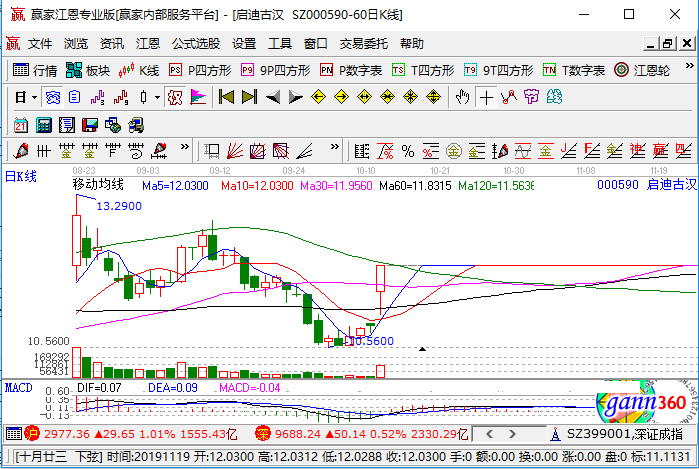699x469 pixels.
Task: Open the P数字表 number table
Action: [x=351, y=70]
